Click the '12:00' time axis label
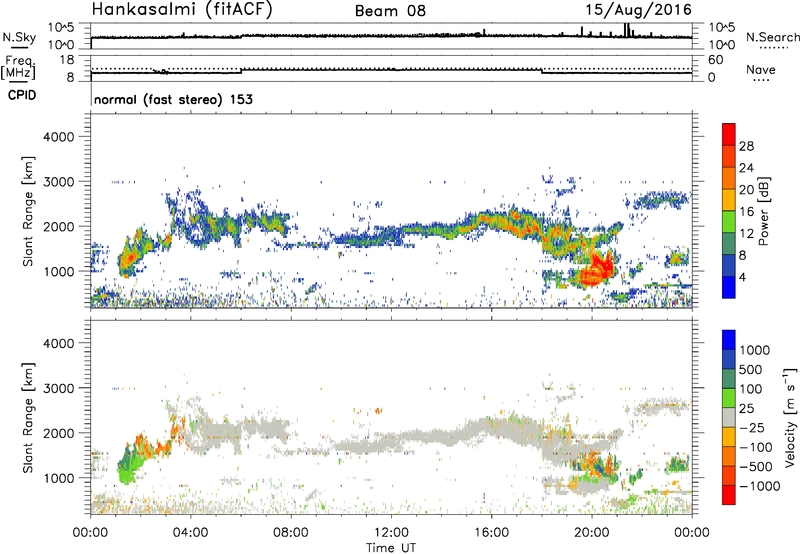Screen dimensions: 800x554 coord(391,533)
